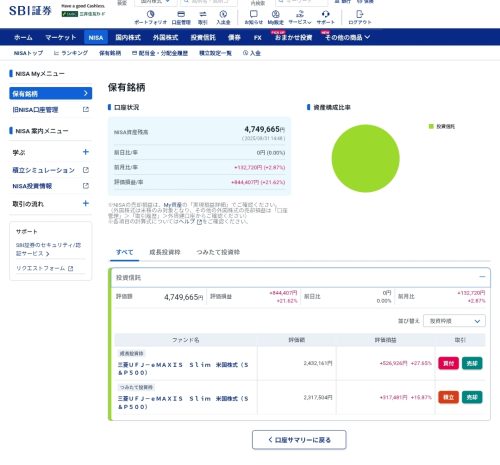500x465 pixels.
Task: Open 口座管理 account management icon
Action: click(181, 14)
